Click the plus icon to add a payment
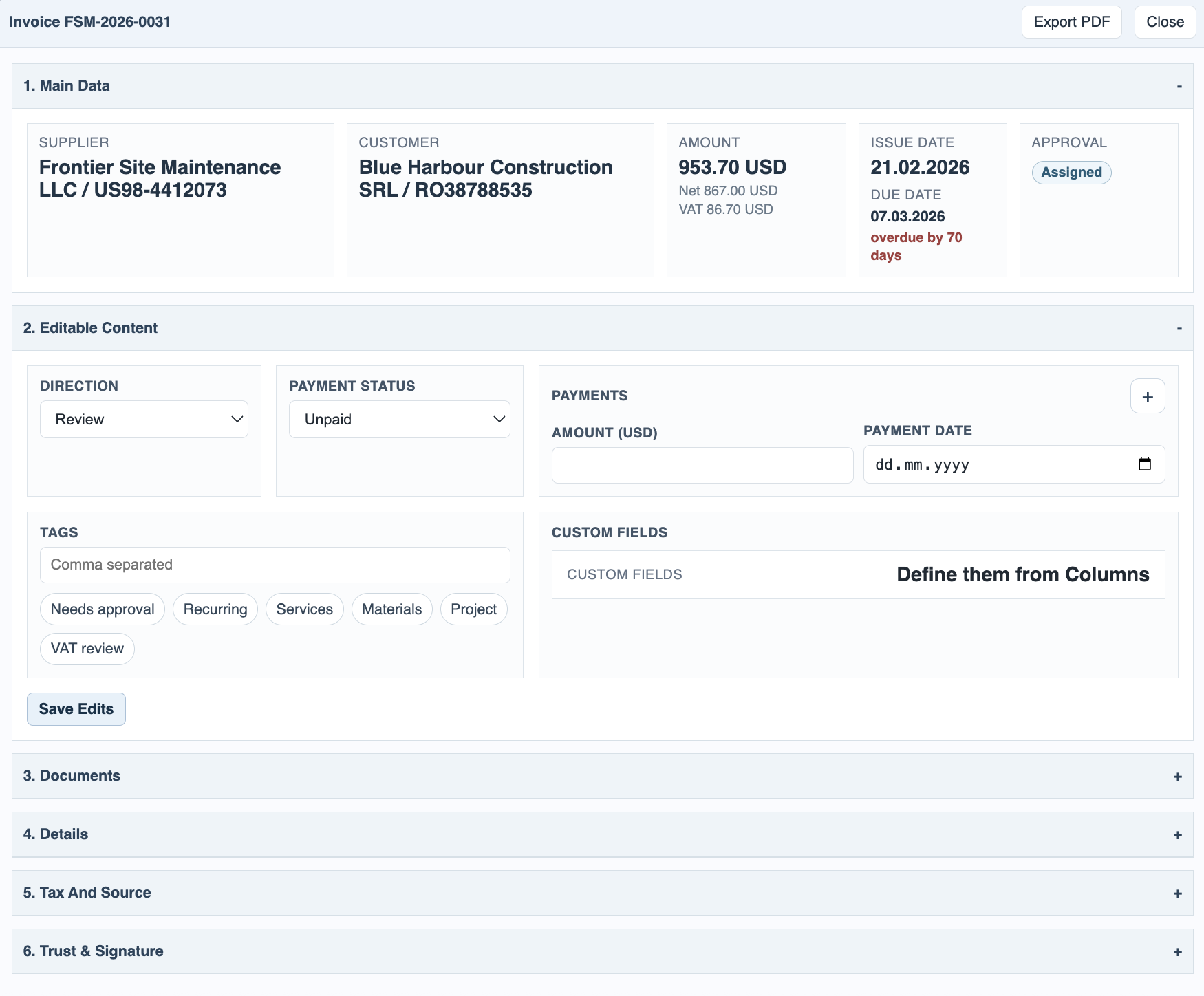This screenshot has width=1204, height=996. [1148, 396]
